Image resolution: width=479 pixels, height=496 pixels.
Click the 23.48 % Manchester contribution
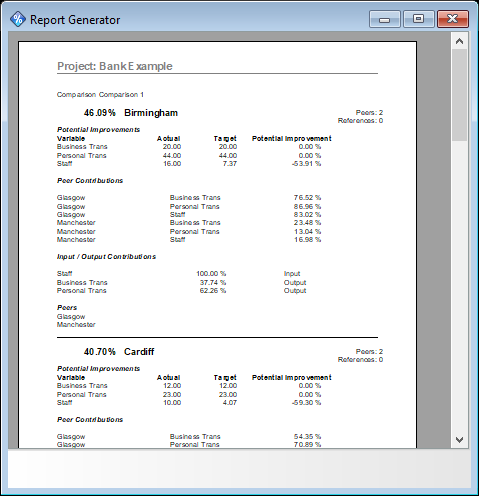coord(307,223)
